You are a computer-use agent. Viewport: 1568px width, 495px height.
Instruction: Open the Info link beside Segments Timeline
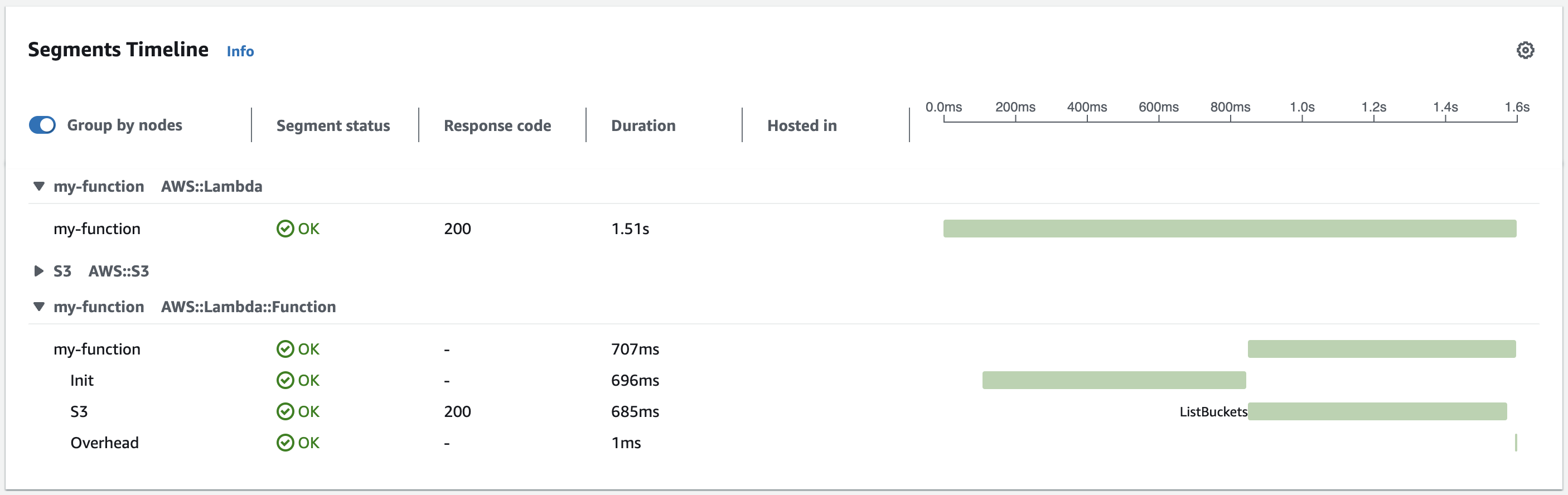(240, 51)
